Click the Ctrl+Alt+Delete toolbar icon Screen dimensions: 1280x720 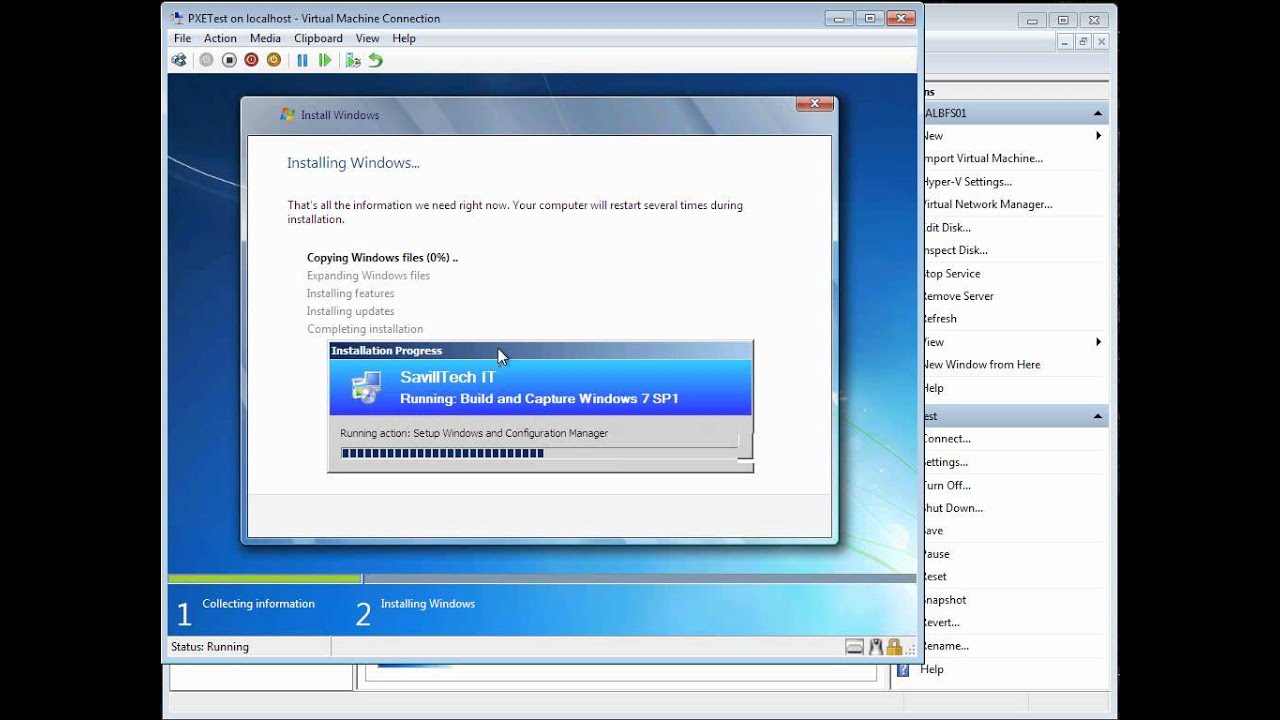point(179,60)
